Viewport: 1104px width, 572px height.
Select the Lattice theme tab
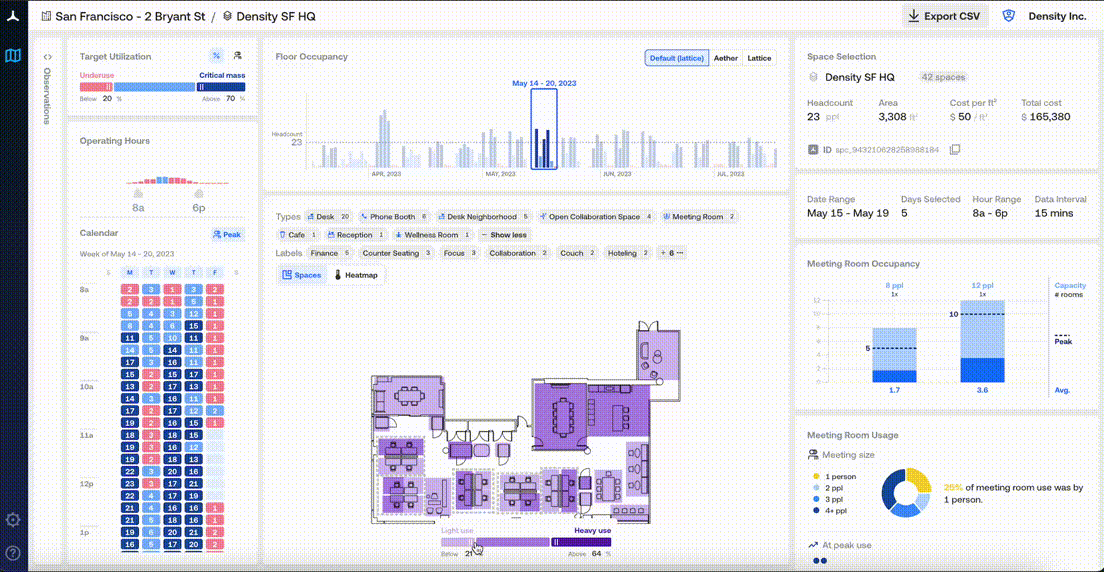point(759,58)
